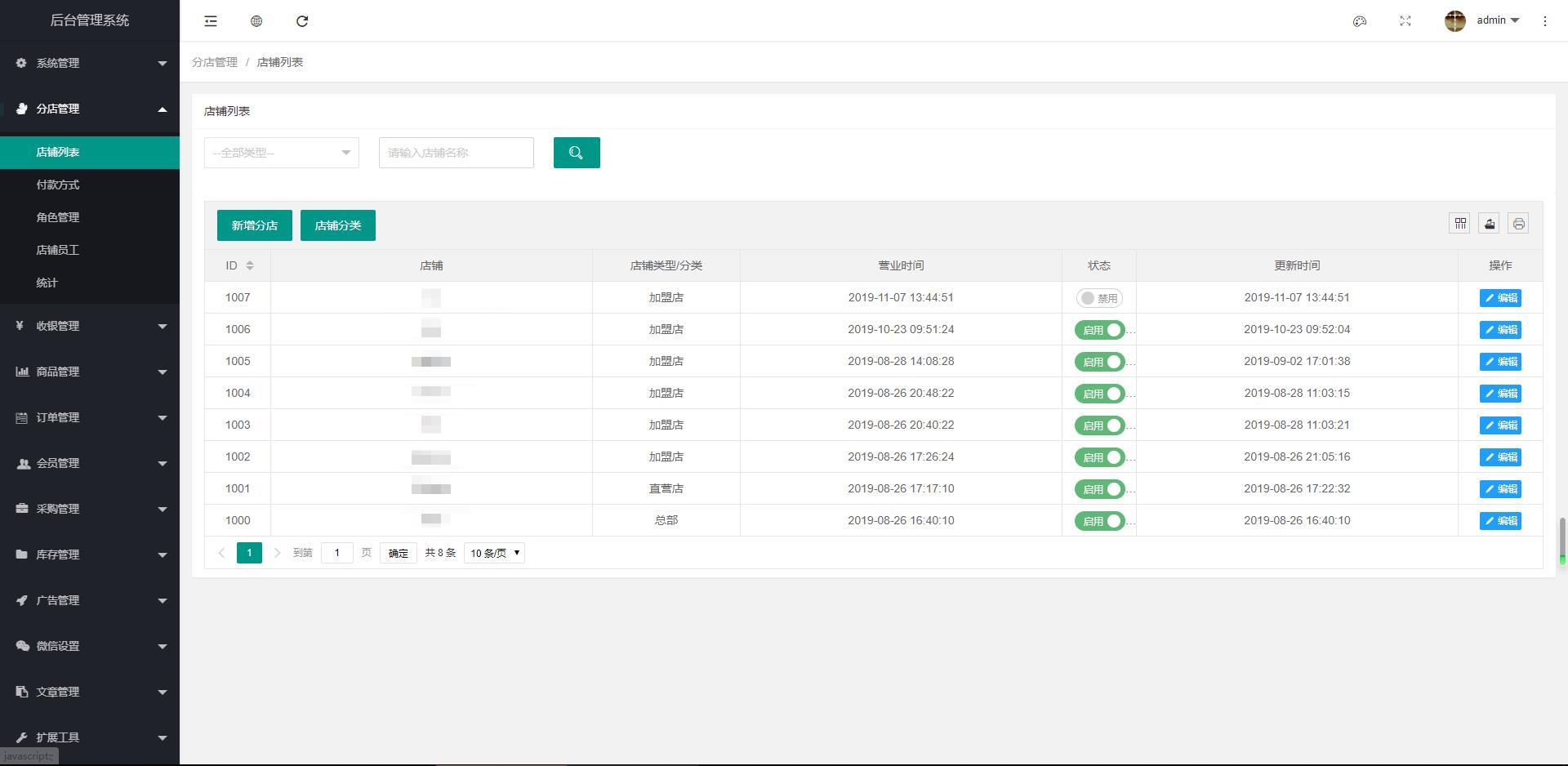The height and width of the screenshot is (766, 1568).
Task: Open 角色管理 in the sidebar
Action: click(x=90, y=217)
